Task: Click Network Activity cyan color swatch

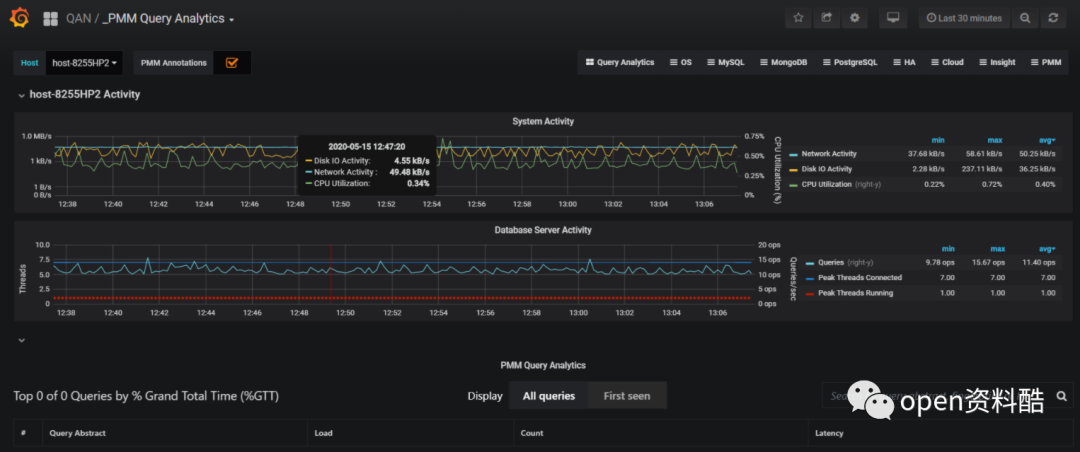Action: click(x=793, y=154)
